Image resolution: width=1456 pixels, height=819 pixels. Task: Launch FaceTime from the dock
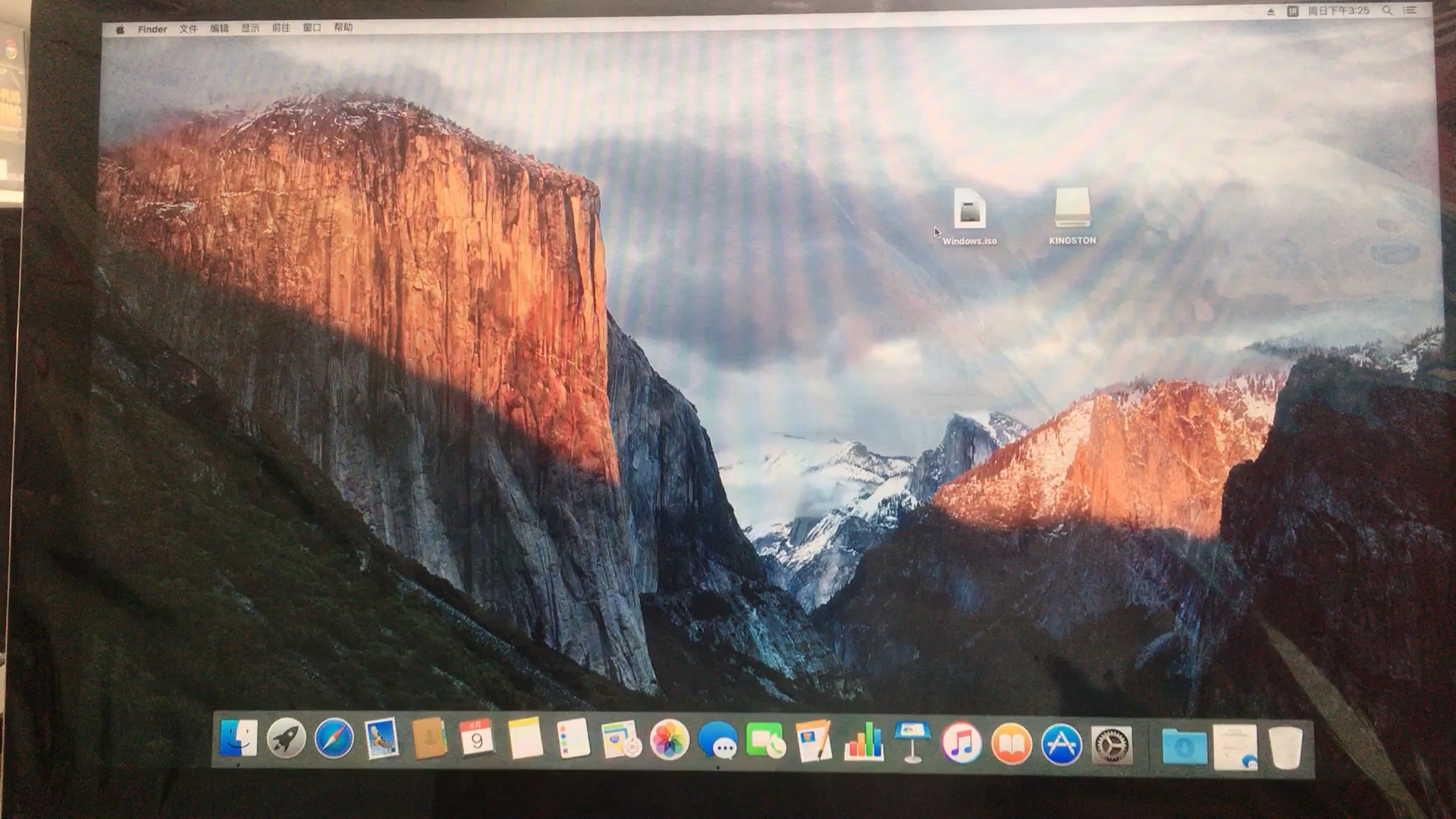[766, 741]
